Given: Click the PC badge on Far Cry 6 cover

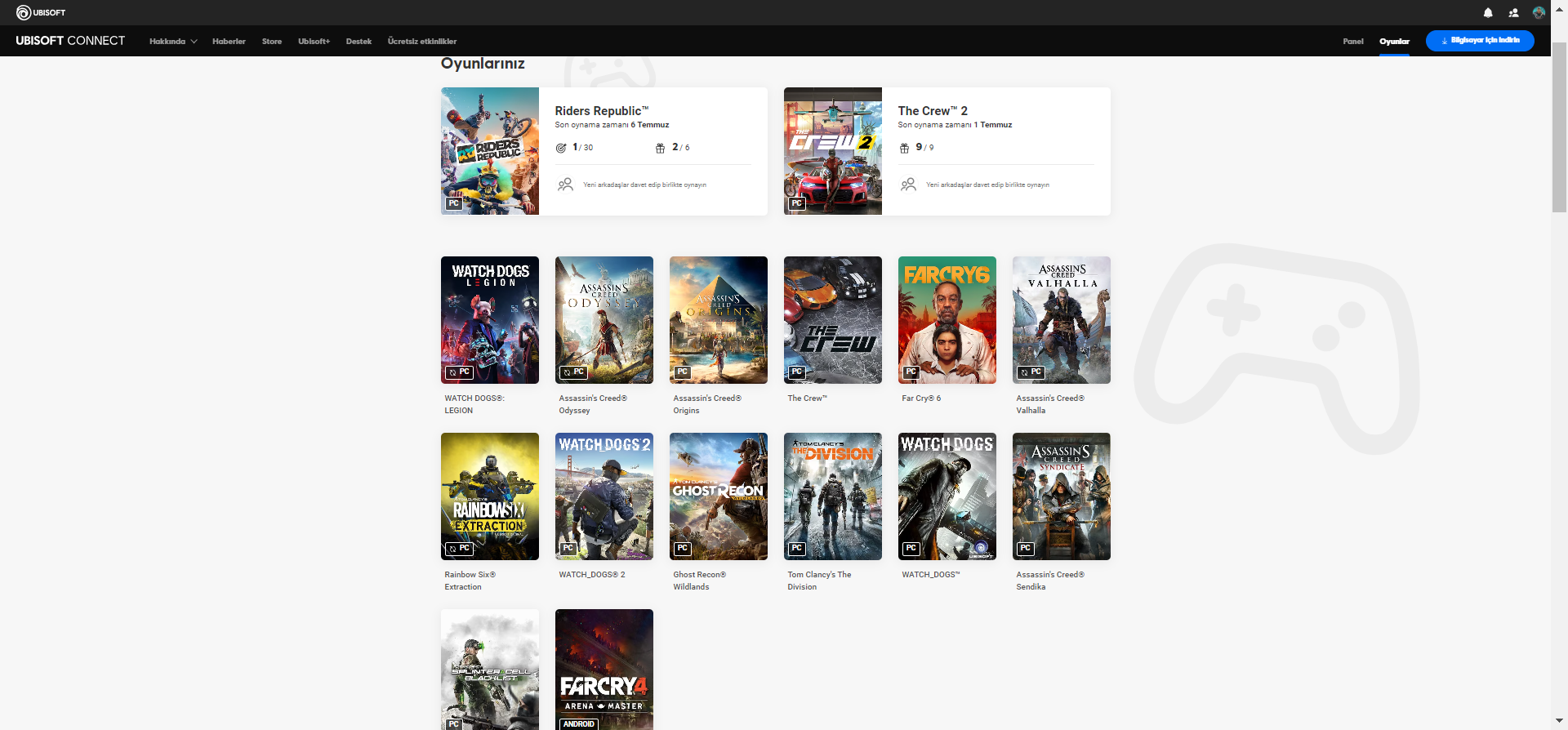Looking at the screenshot, I should (911, 372).
